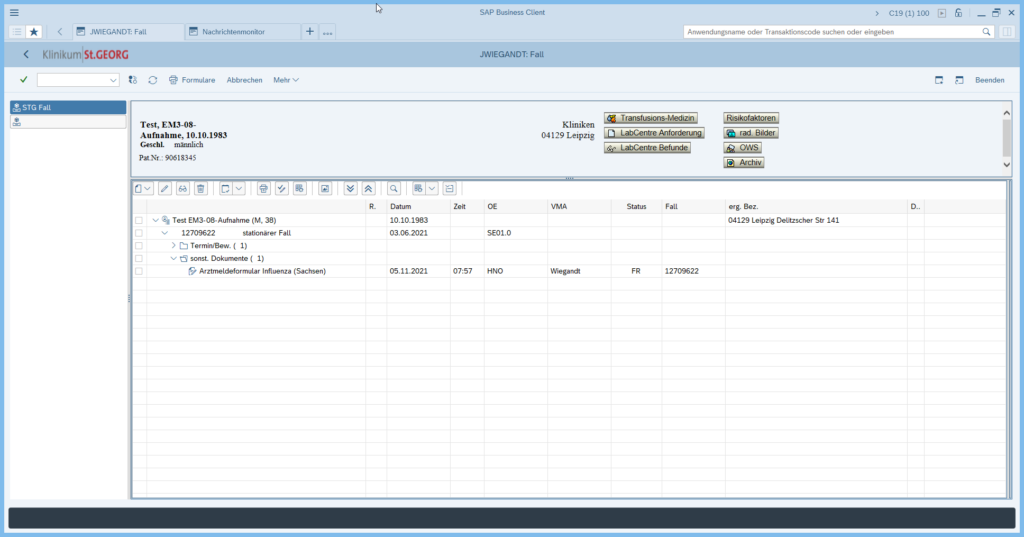Open the Mehr dropdown menu
1024x537 pixels.
pyautogui.click(x=285, y=80)
